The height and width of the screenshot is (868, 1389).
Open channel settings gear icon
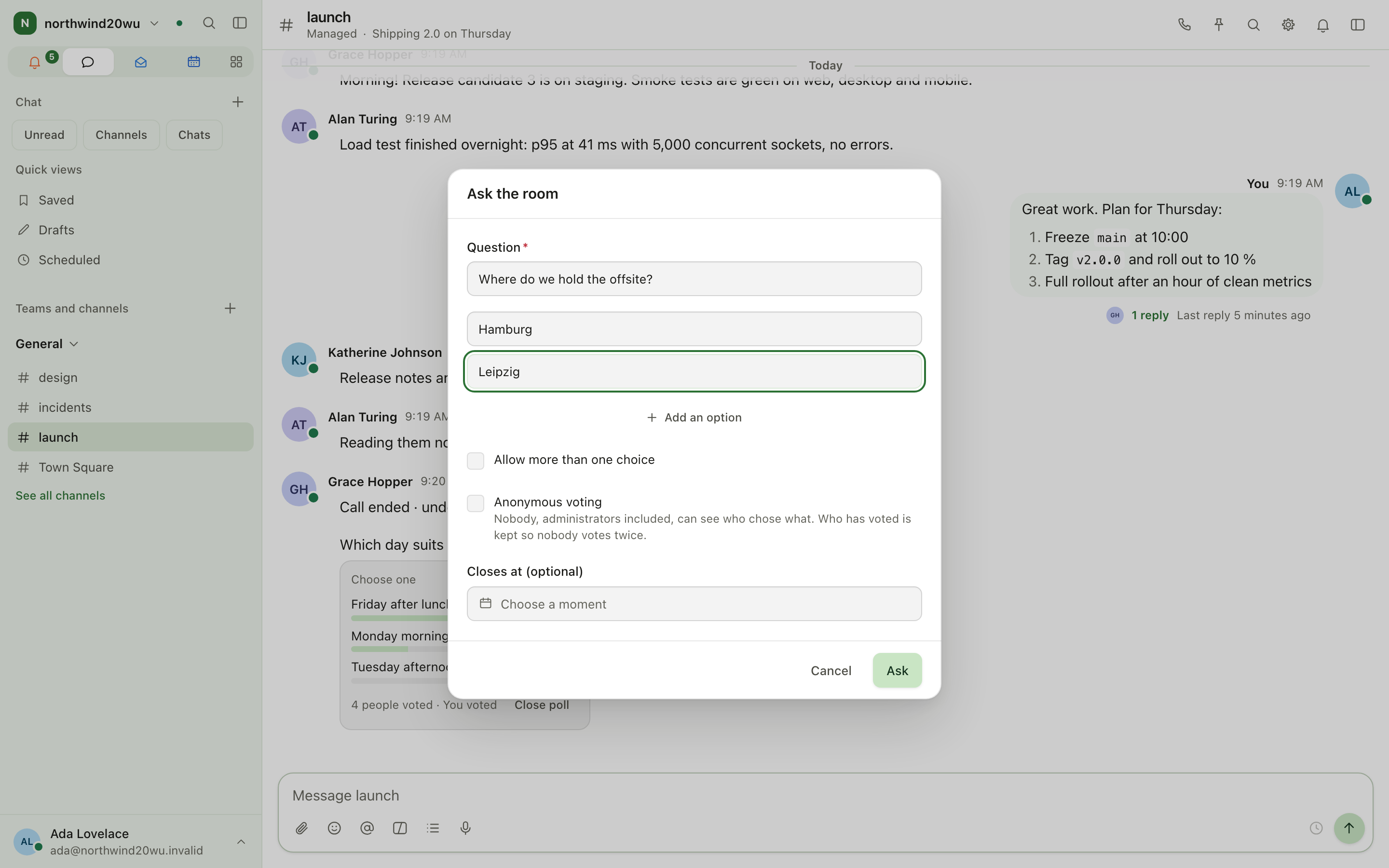click(x=1289, y=25)
